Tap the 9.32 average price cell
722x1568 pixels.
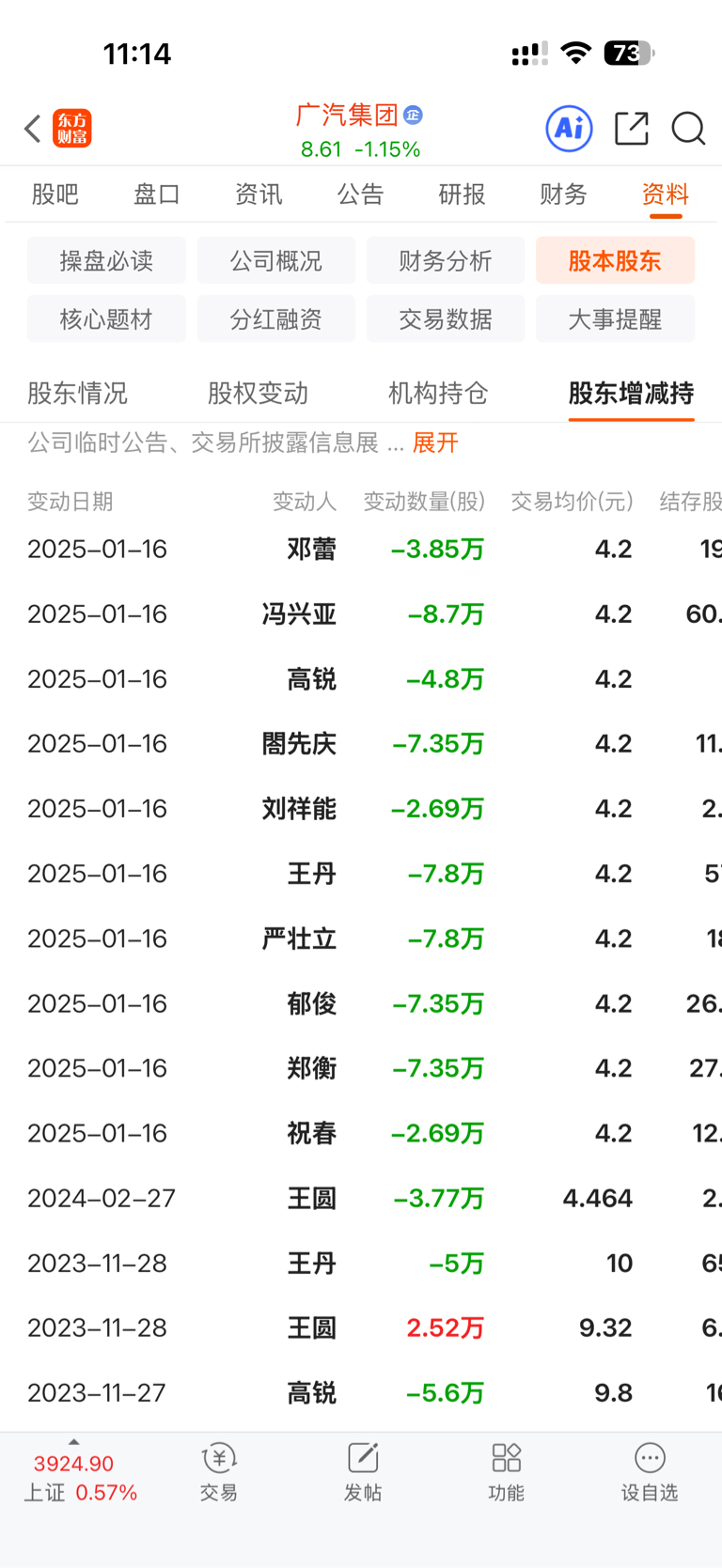(605, 1327)
